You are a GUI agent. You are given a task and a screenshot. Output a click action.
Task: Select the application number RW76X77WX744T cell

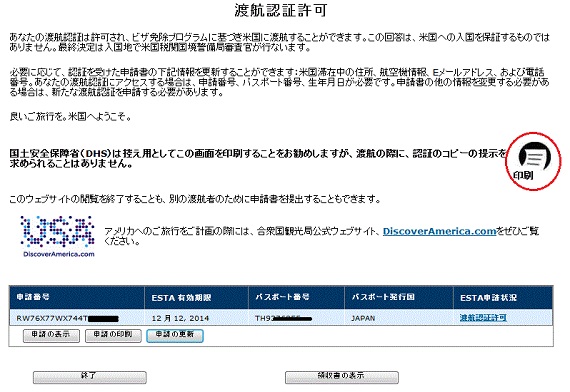pos(77,318)
